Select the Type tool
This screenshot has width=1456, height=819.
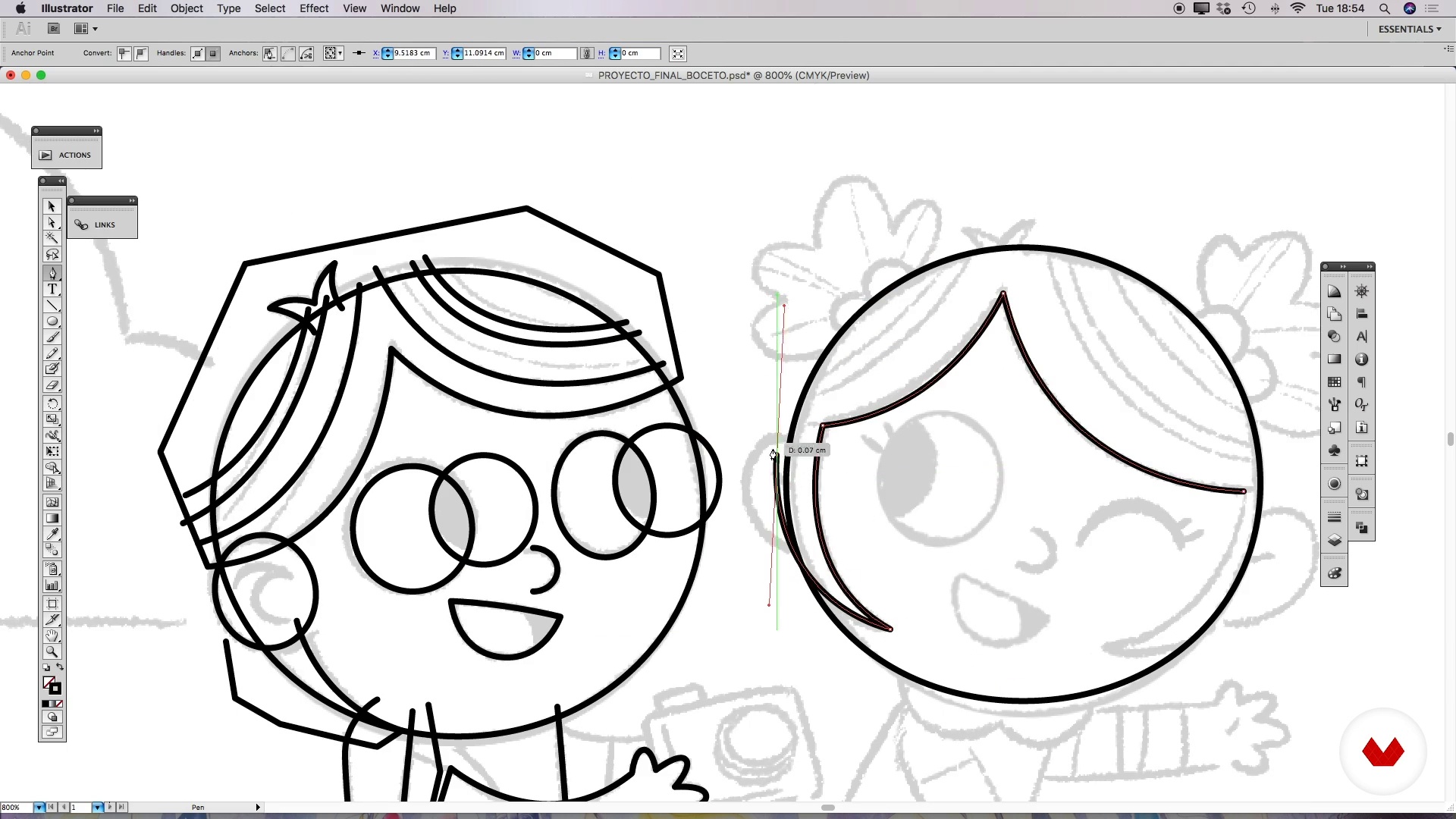[x=52, y=289]
